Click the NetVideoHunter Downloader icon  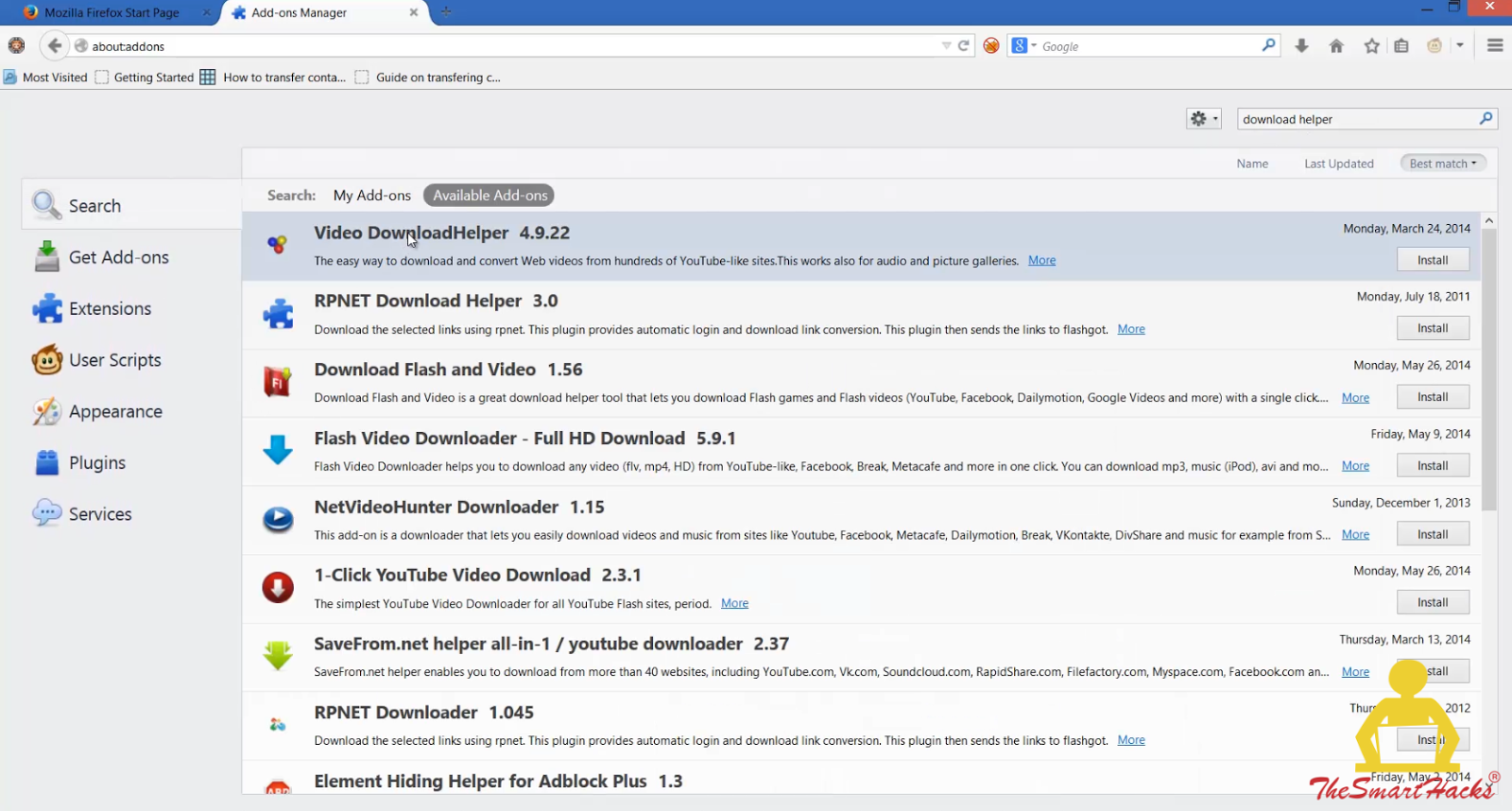278,519
